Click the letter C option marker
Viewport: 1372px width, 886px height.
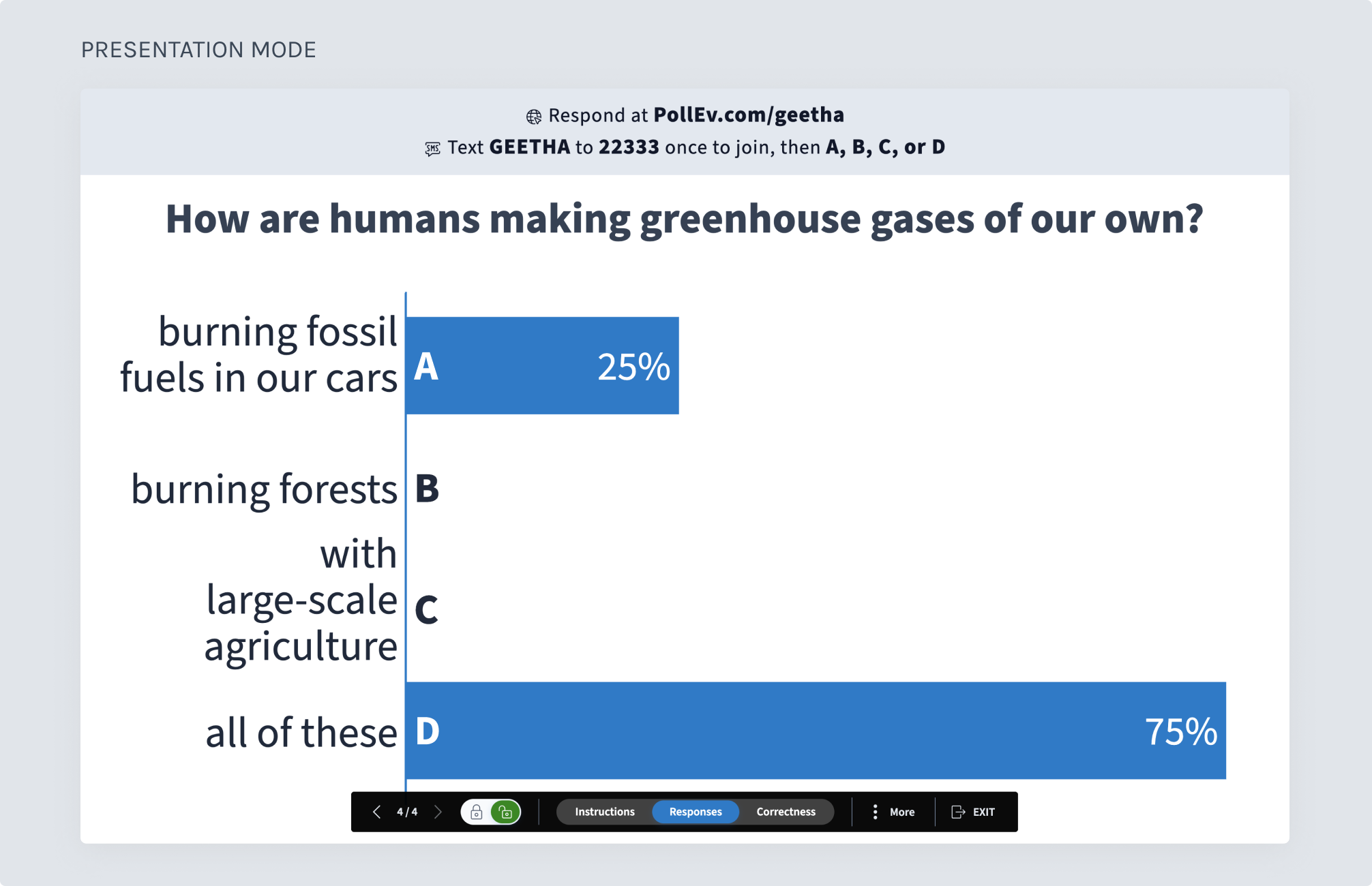426,609
